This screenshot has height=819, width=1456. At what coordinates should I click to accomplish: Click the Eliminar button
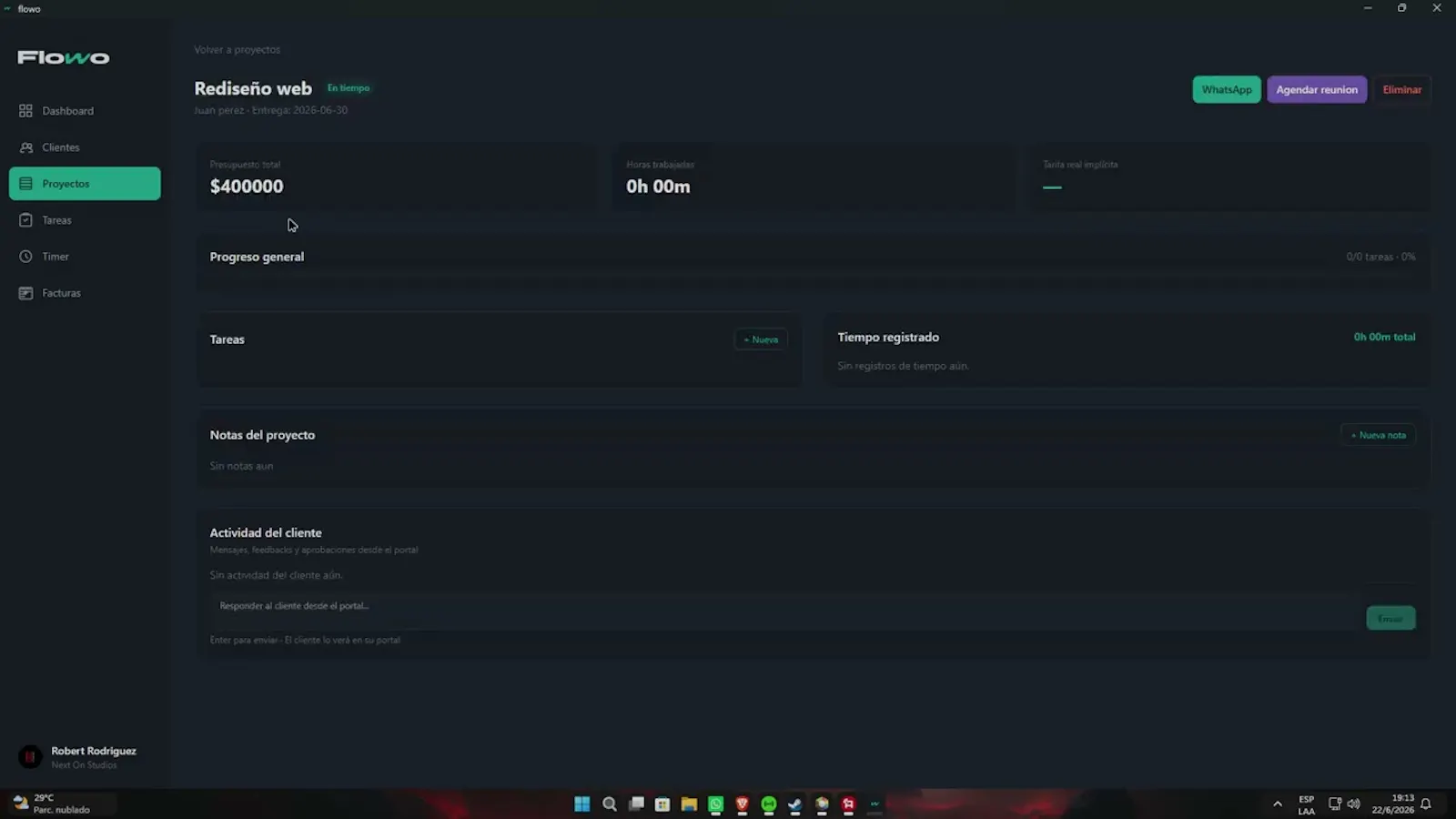point(1402,89)
